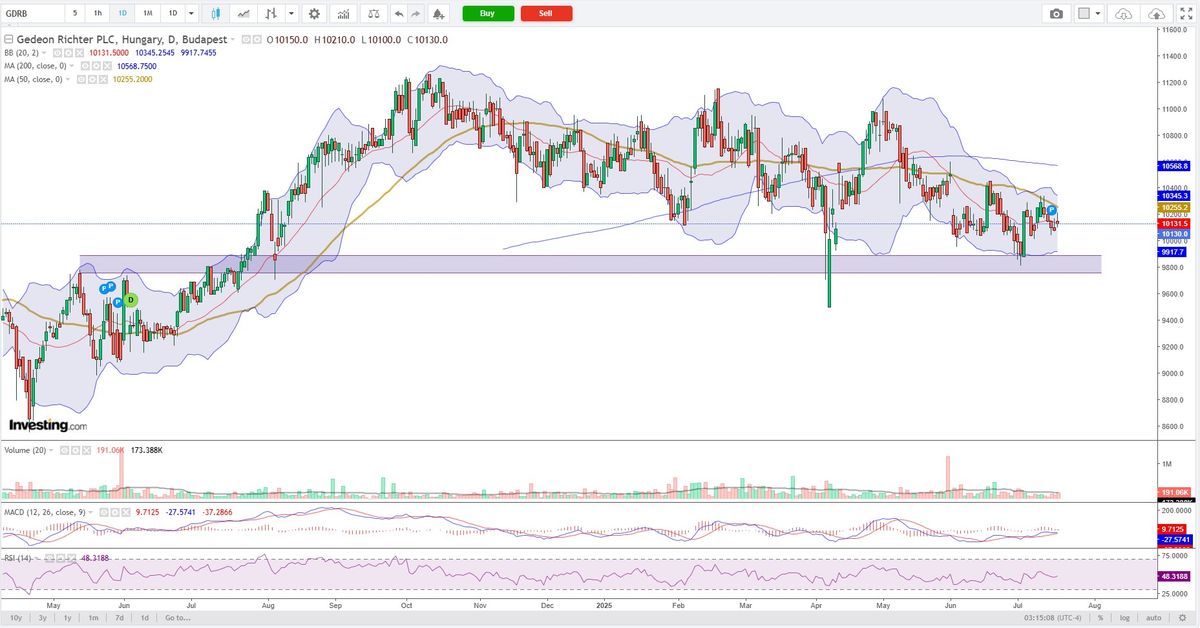
Task: Set the 10y date range
Action: [x=16, y=618]
